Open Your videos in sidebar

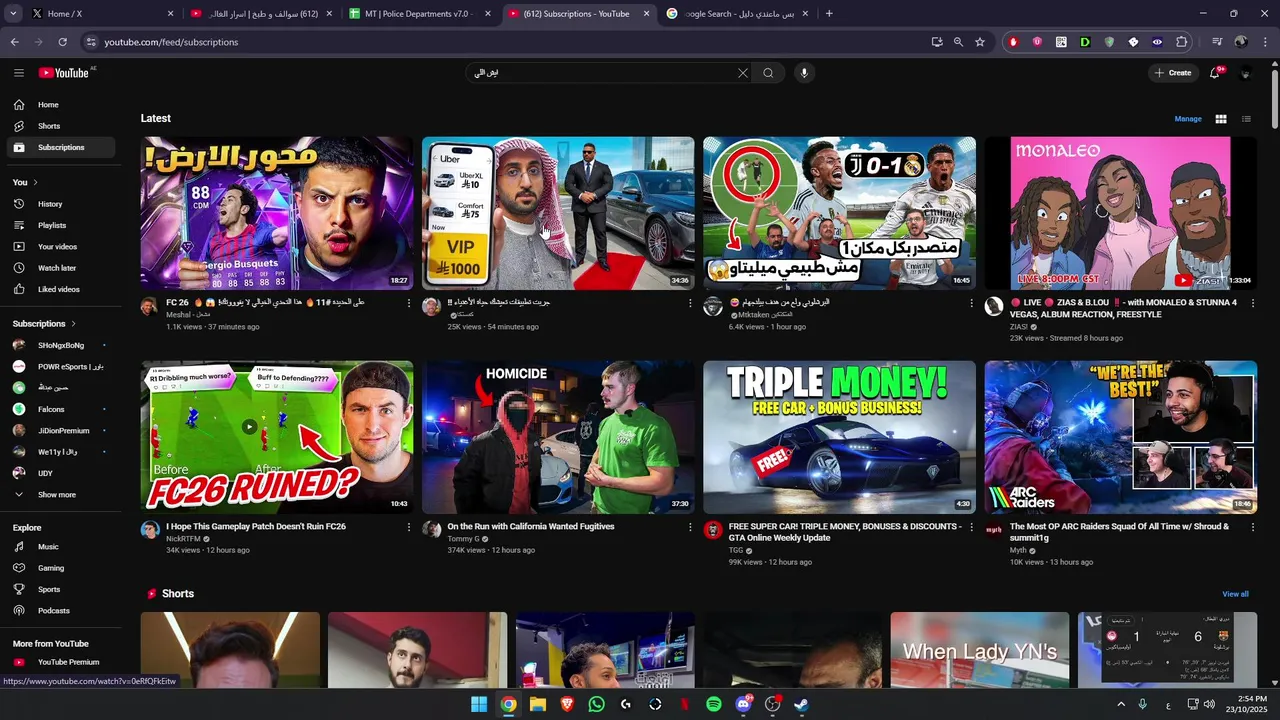pyautogui.click(x=61, y=246)
